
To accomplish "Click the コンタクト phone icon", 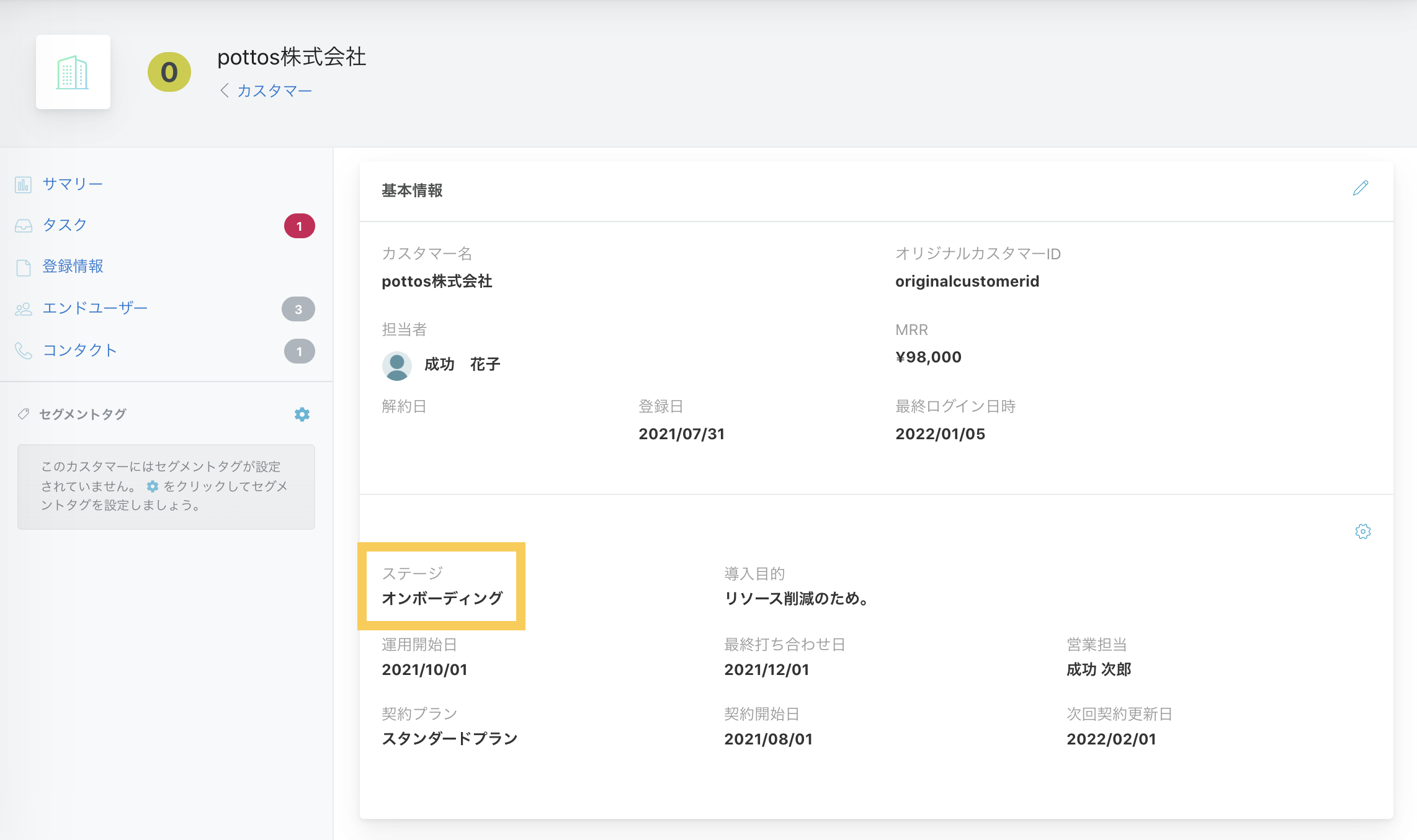I will [x=24, y=351].
